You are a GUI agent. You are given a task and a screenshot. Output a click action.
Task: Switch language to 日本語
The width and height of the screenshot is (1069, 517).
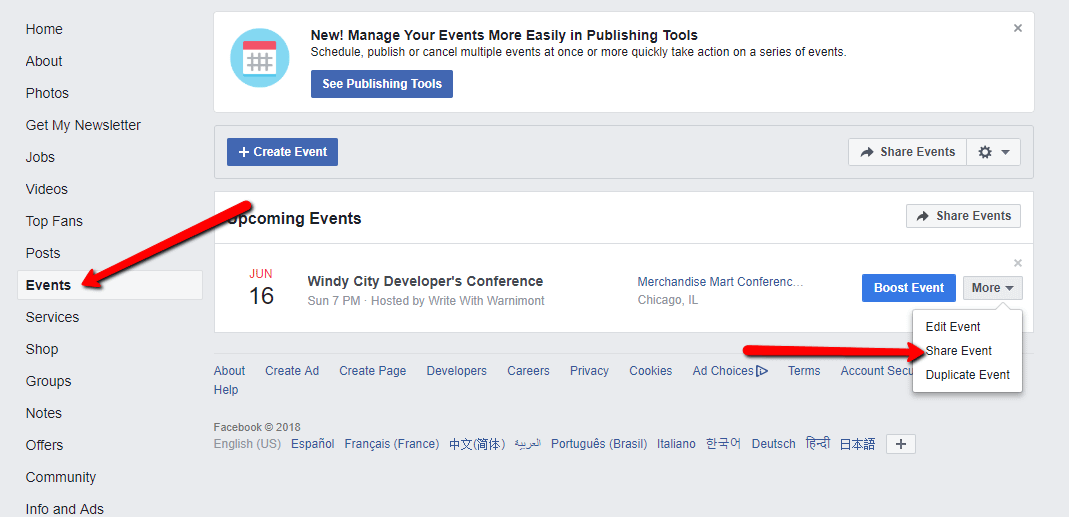pyautogui.click(x=857, y=445)
